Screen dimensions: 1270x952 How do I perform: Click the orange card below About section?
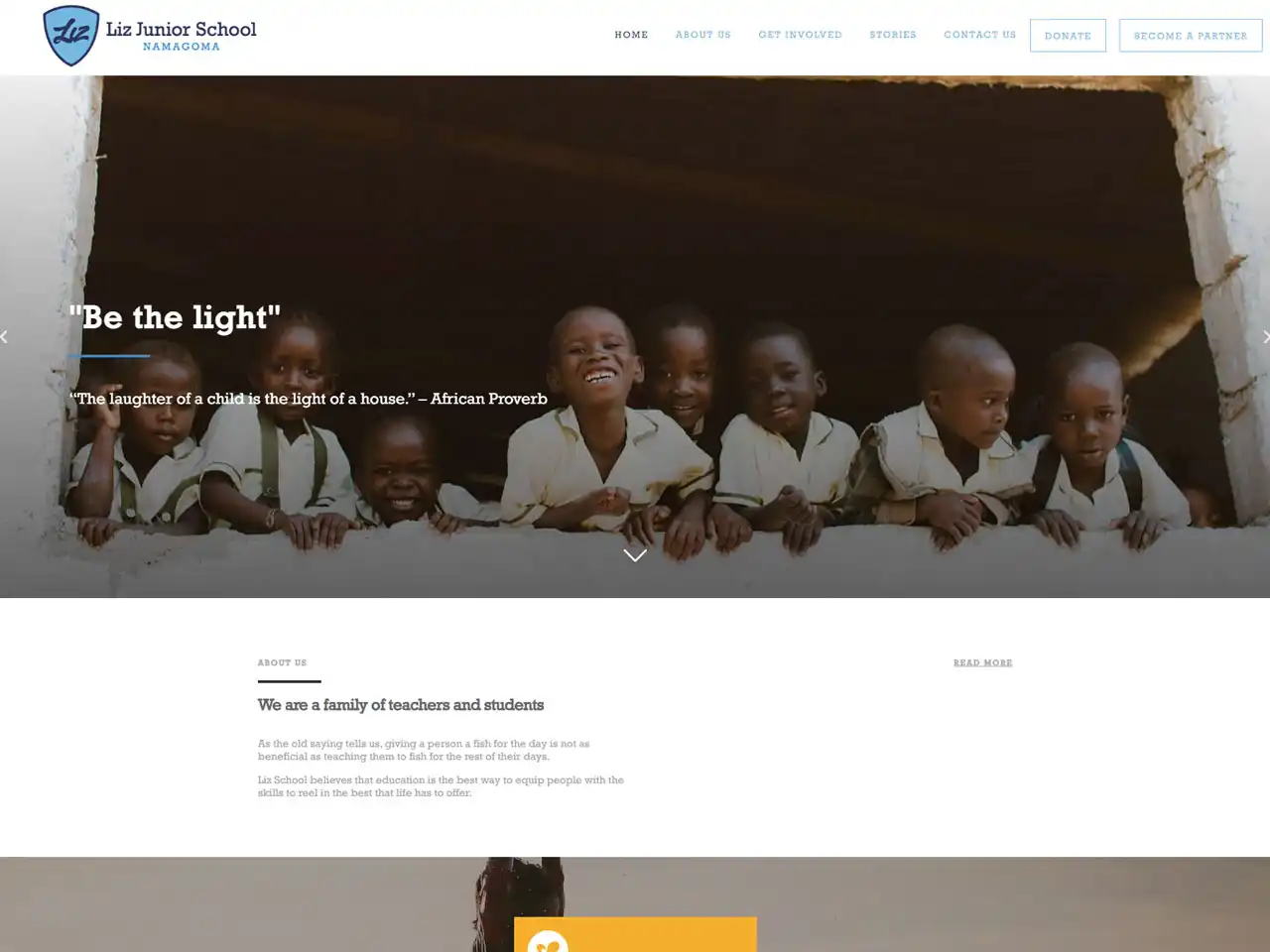point(635,935)
